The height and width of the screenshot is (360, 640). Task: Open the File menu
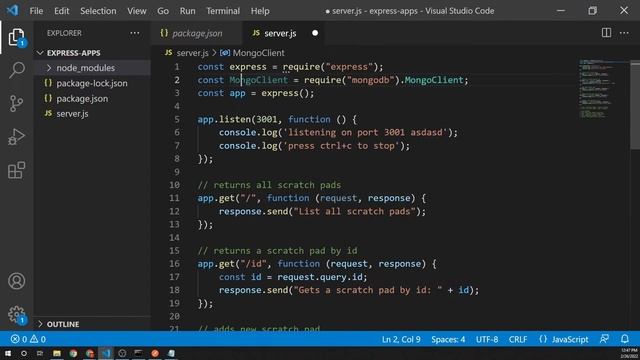coord(36,11)
